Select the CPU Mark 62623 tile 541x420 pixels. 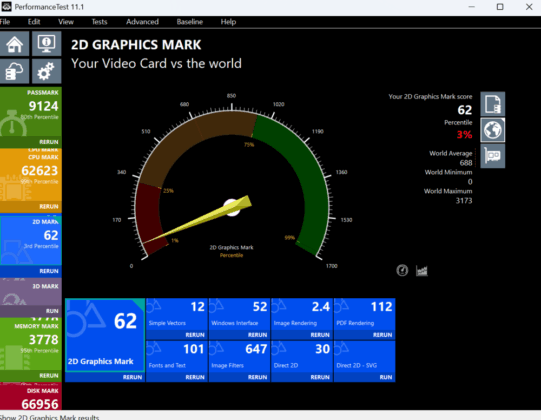(x=31, y=175)
